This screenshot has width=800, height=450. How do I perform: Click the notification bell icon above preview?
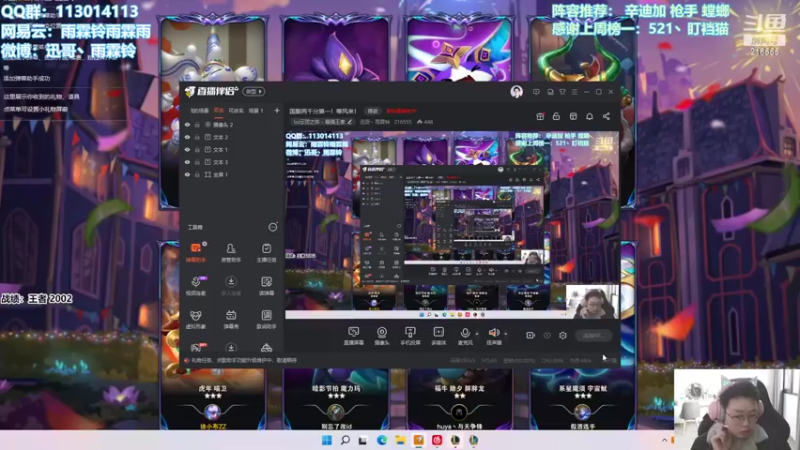[x=589, y=116]
